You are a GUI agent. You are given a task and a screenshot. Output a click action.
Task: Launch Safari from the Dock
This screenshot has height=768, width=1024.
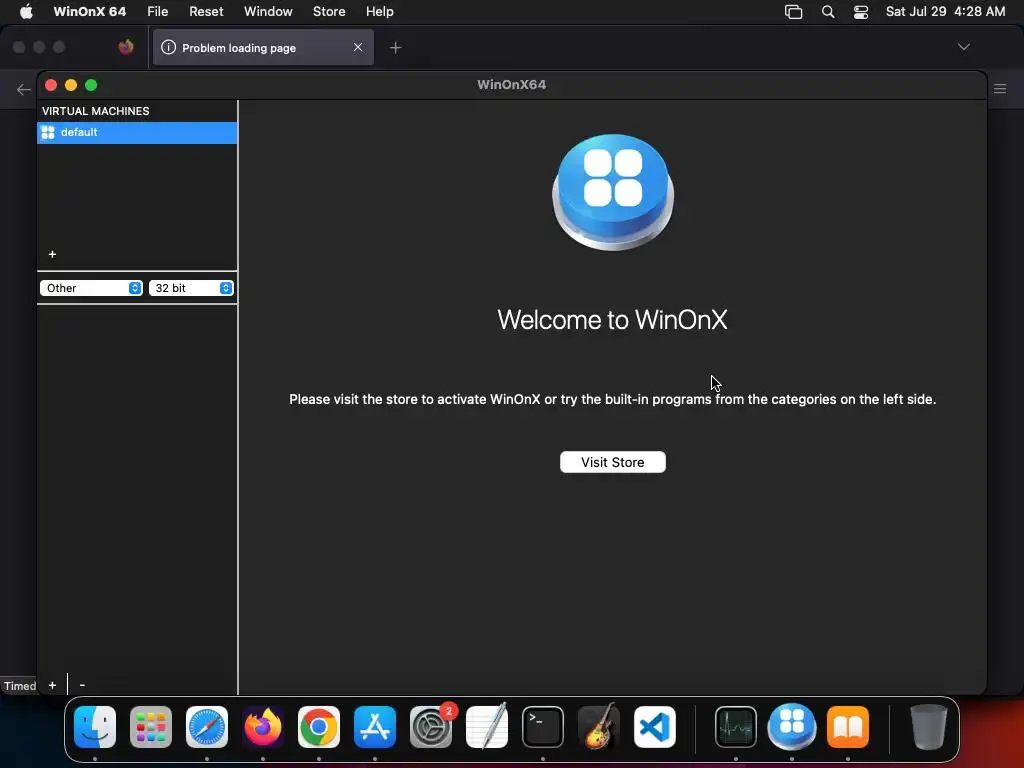[x=207, y=727]
